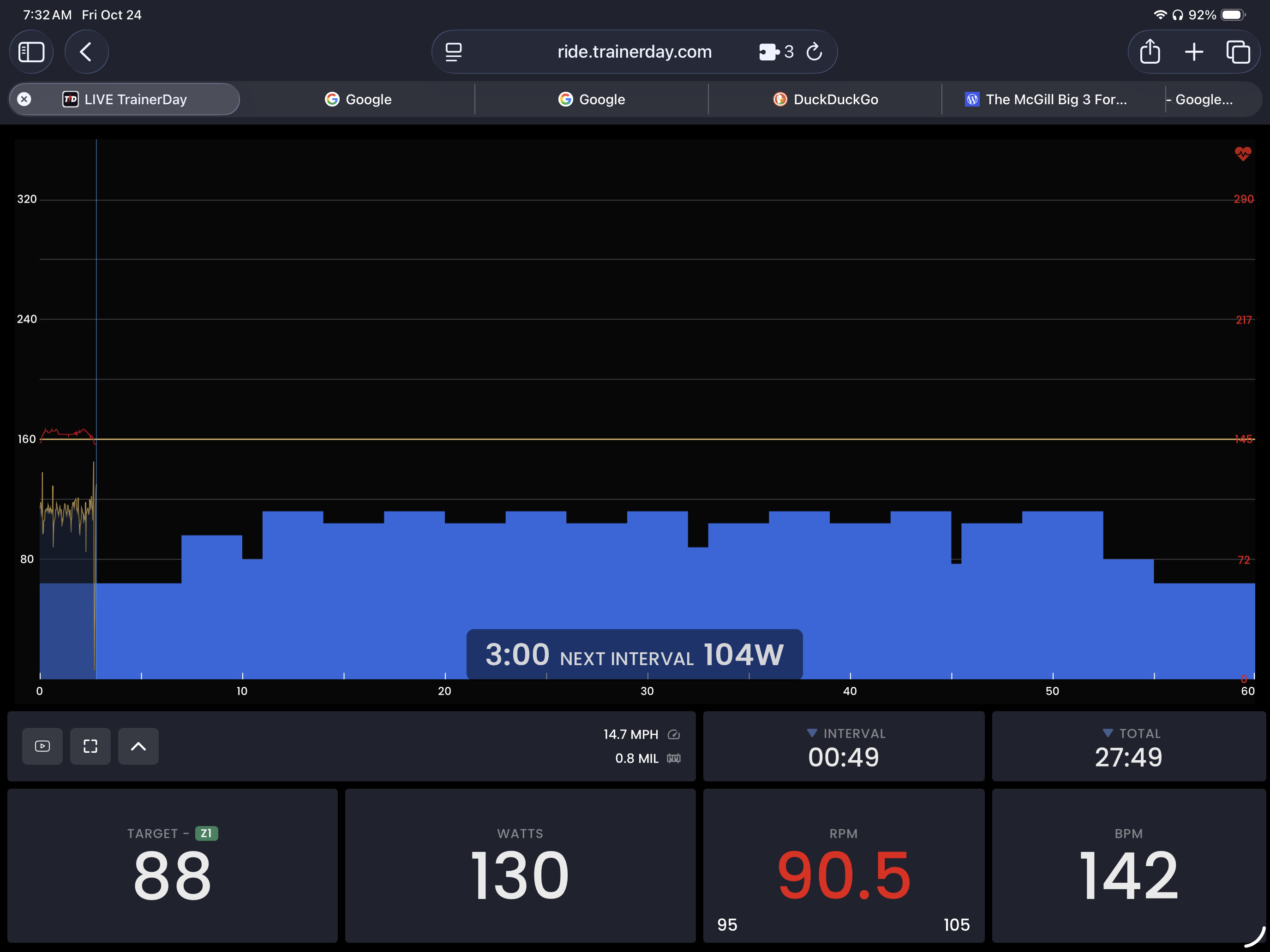Enter fullscreen mode with expand icon
The height and width of the screenshot is (952, 1270).
coord(90,746)
